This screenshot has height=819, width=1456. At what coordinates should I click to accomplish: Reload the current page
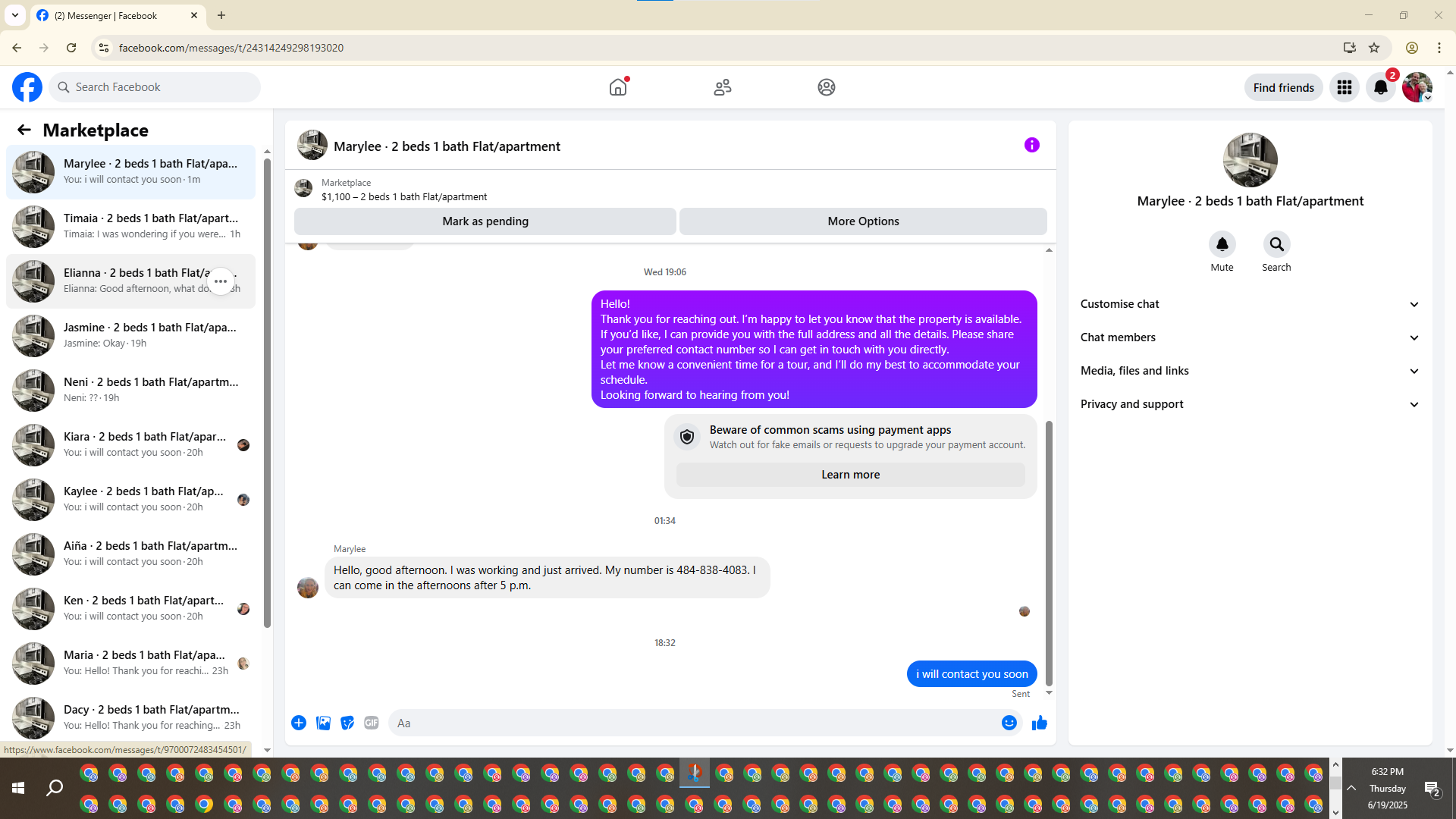pos(71,48)
